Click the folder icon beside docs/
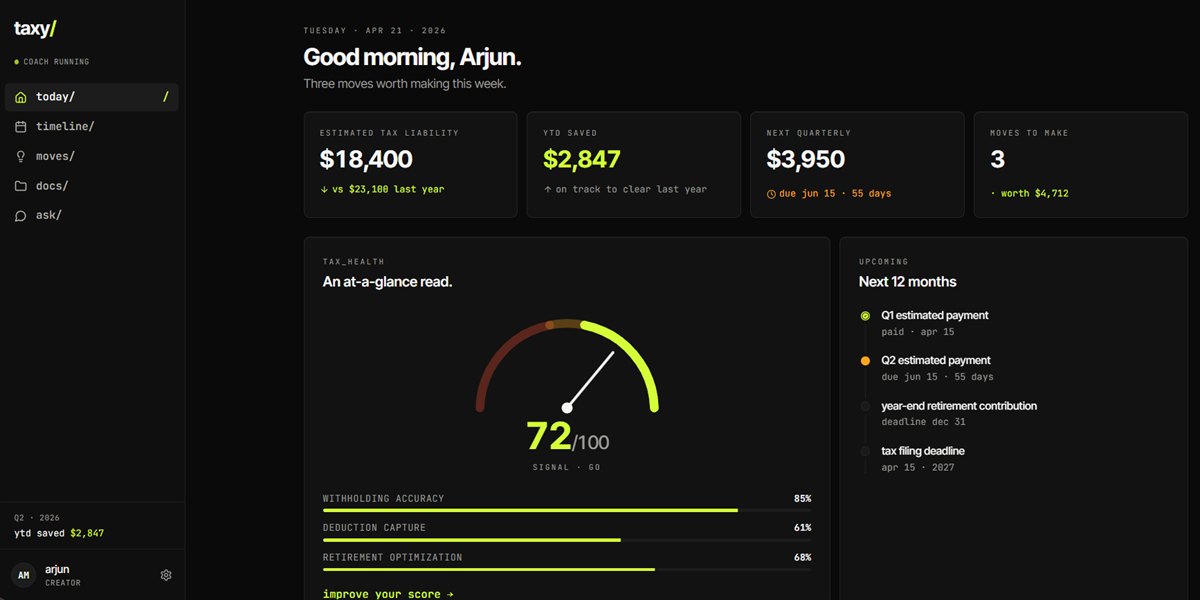The height and width of the screenshot is (600, 1200). 21,186
